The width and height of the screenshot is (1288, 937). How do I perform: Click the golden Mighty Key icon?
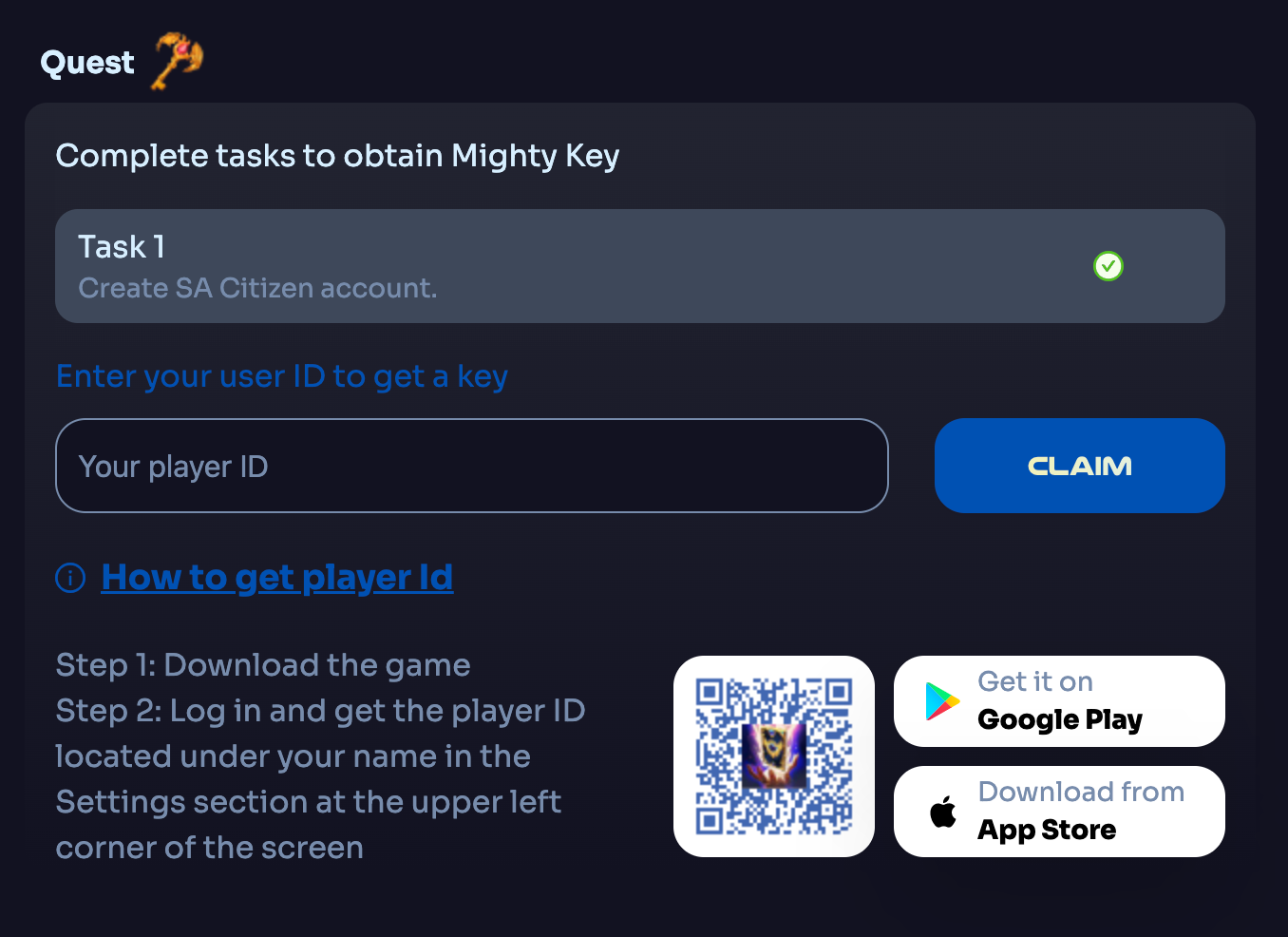pyautogui.click(x=178, y=61)
